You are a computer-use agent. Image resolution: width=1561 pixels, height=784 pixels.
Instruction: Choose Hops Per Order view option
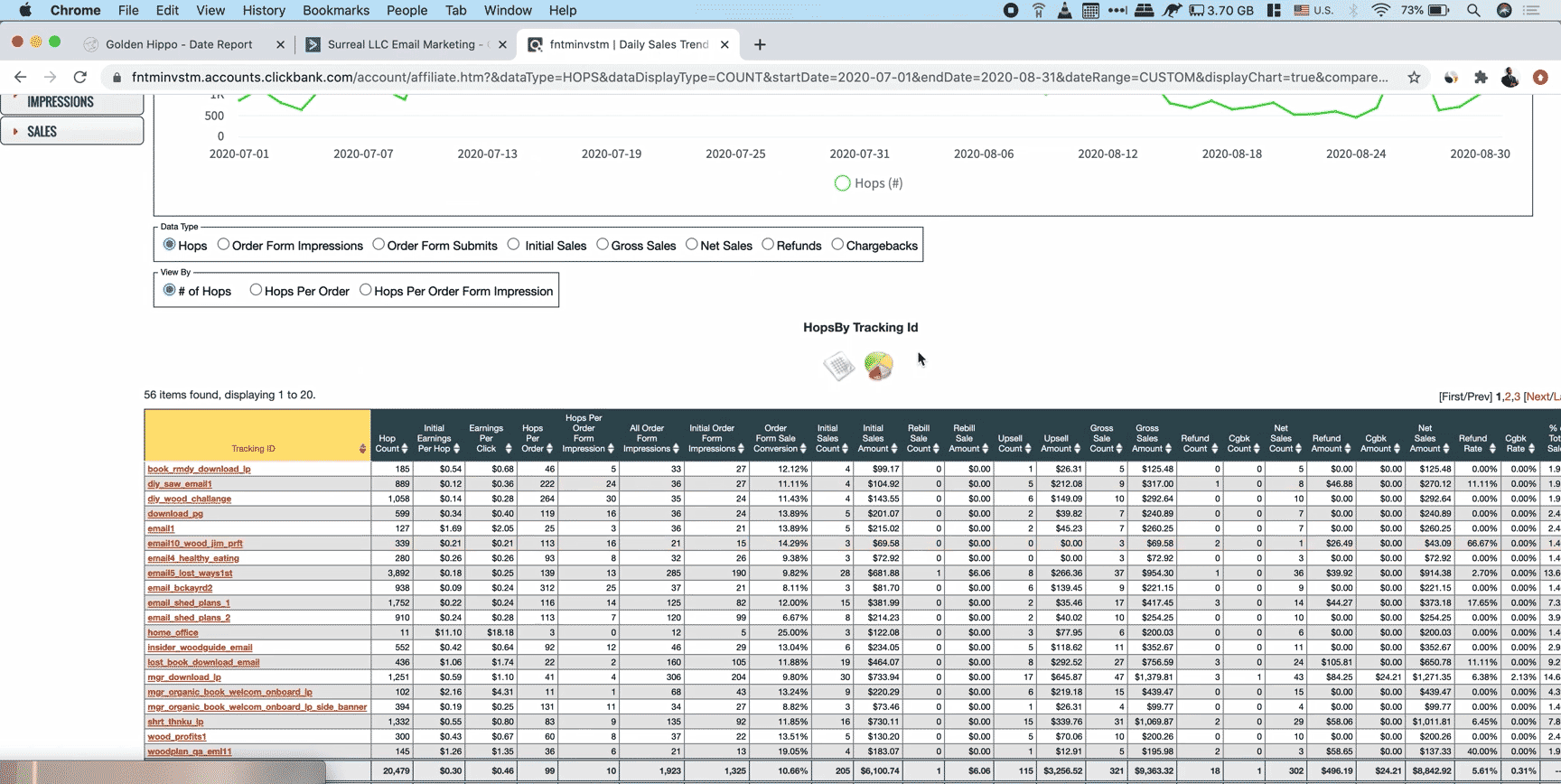click(256, 290)
